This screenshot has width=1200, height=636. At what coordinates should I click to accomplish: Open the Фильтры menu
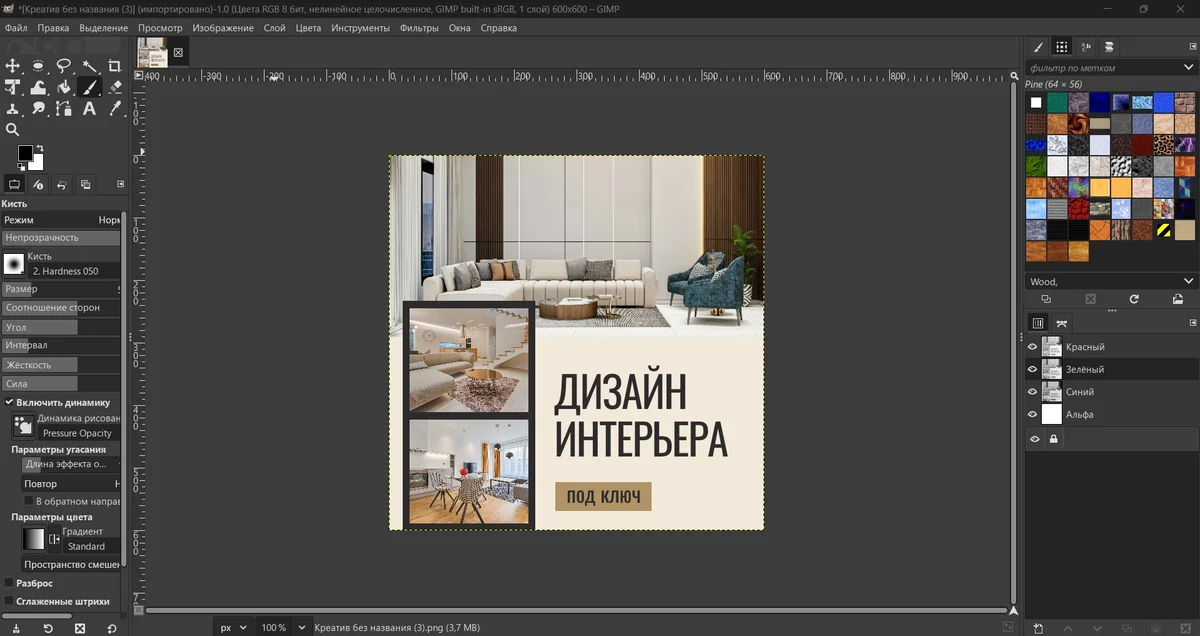click(419, 28)
